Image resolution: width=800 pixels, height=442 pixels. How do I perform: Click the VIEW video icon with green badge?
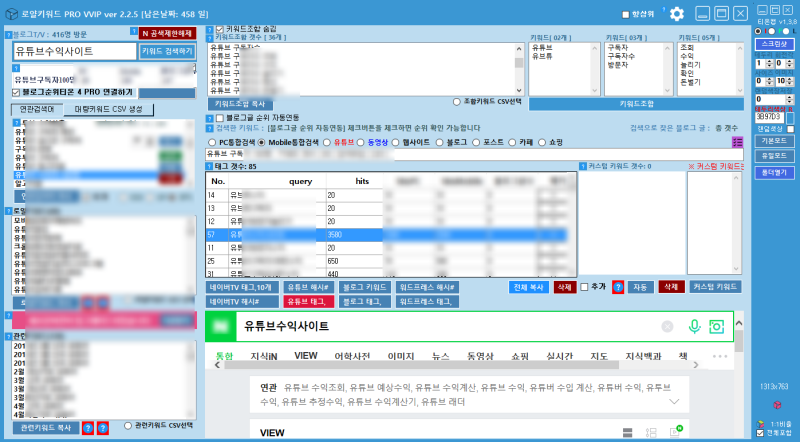[676, 431]
